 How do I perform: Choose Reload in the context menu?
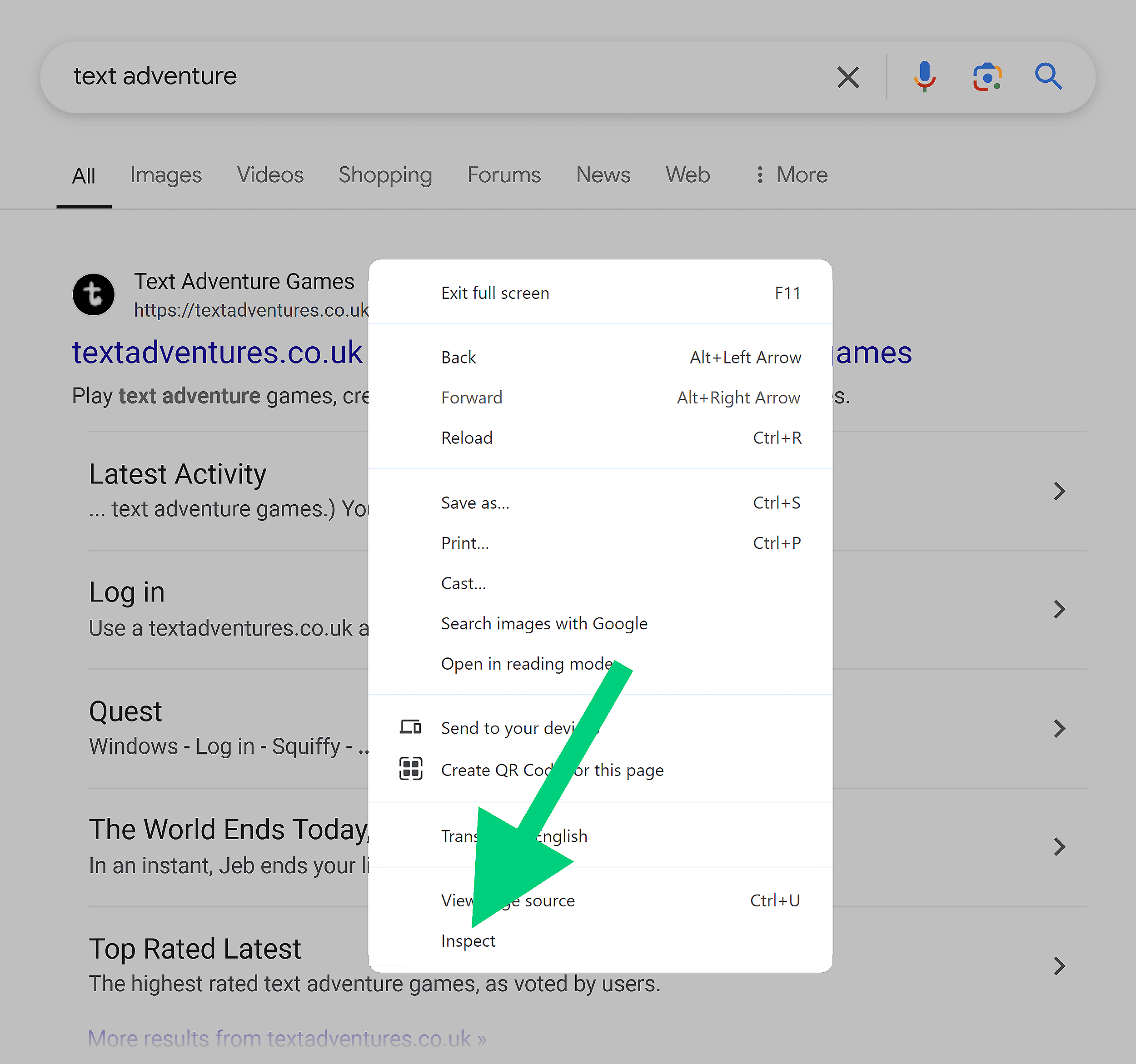(601, 438)
